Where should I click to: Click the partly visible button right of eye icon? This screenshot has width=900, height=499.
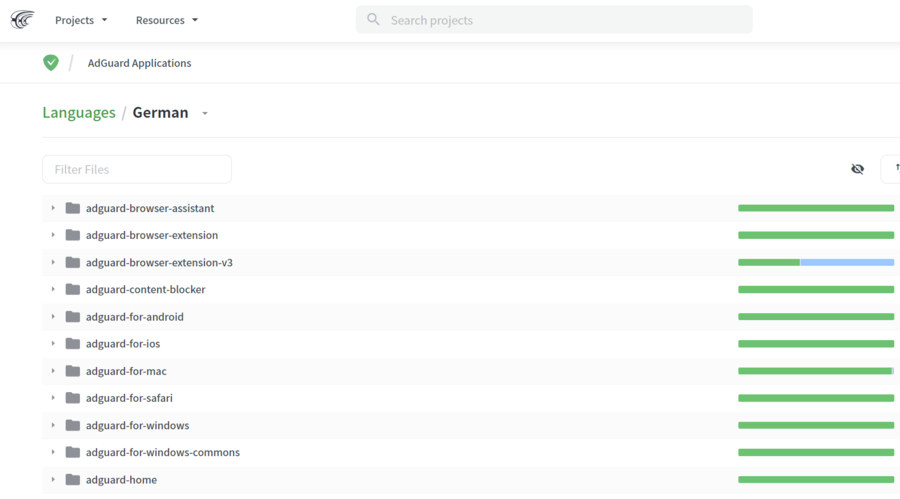coord(891,169)
